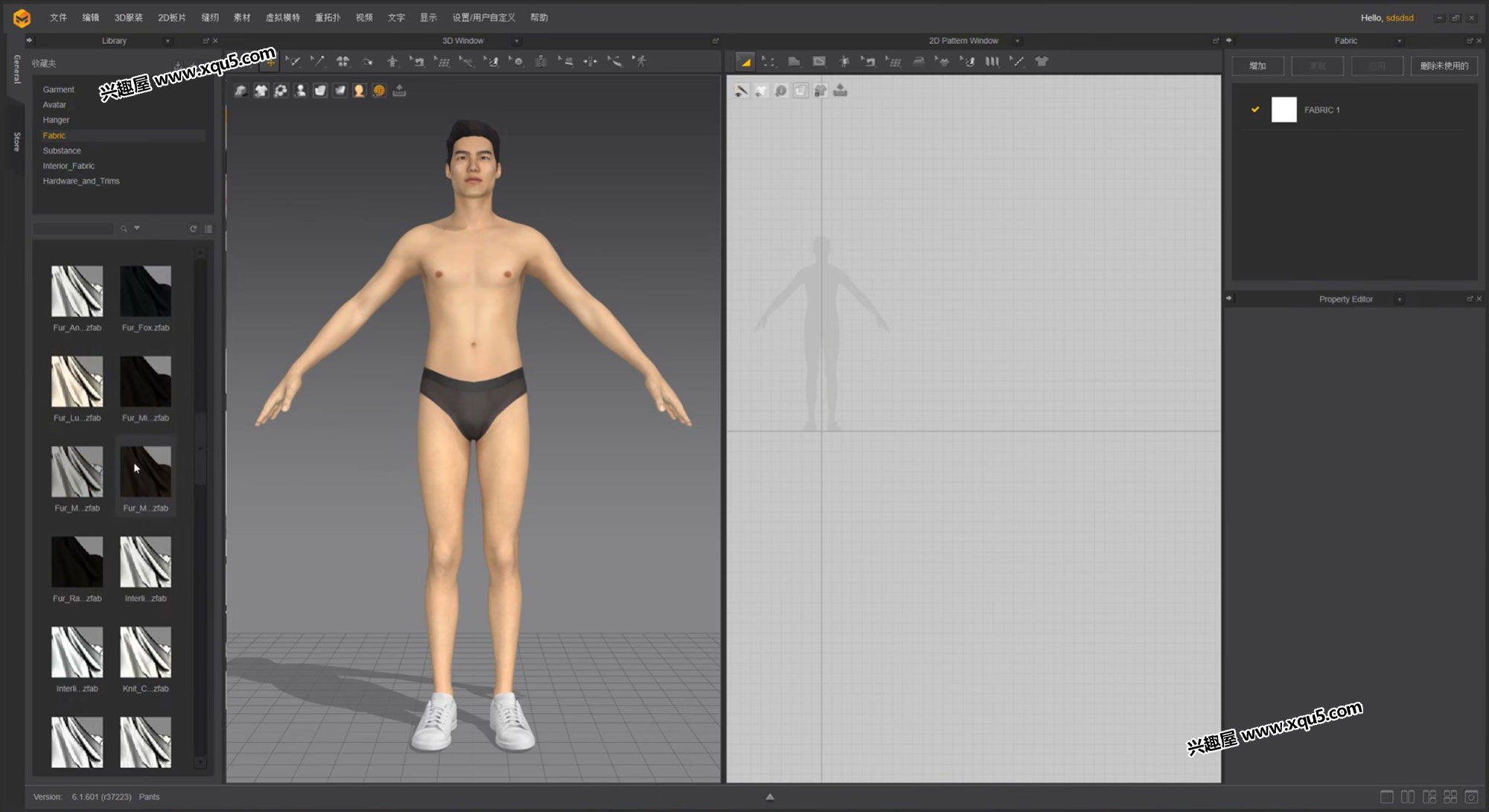Open the 帮助 menu
The width and height of the screenshot is (1489, 812).
pos(539,18)
